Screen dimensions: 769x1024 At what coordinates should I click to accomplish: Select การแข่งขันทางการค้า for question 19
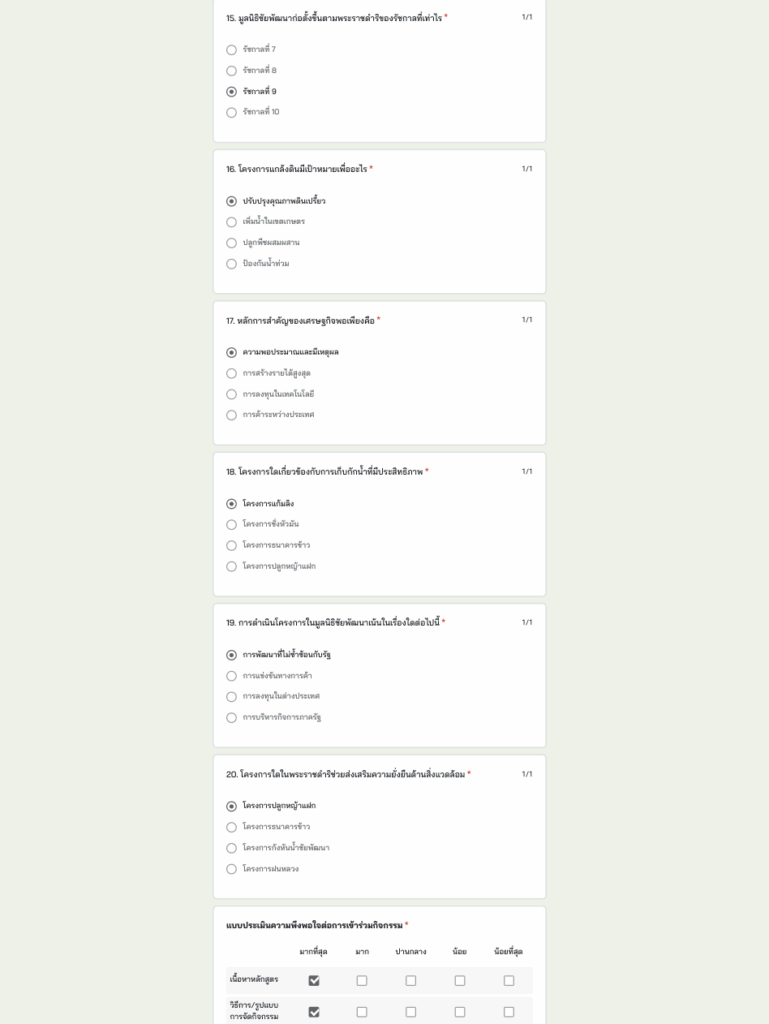tap(232, 676)
